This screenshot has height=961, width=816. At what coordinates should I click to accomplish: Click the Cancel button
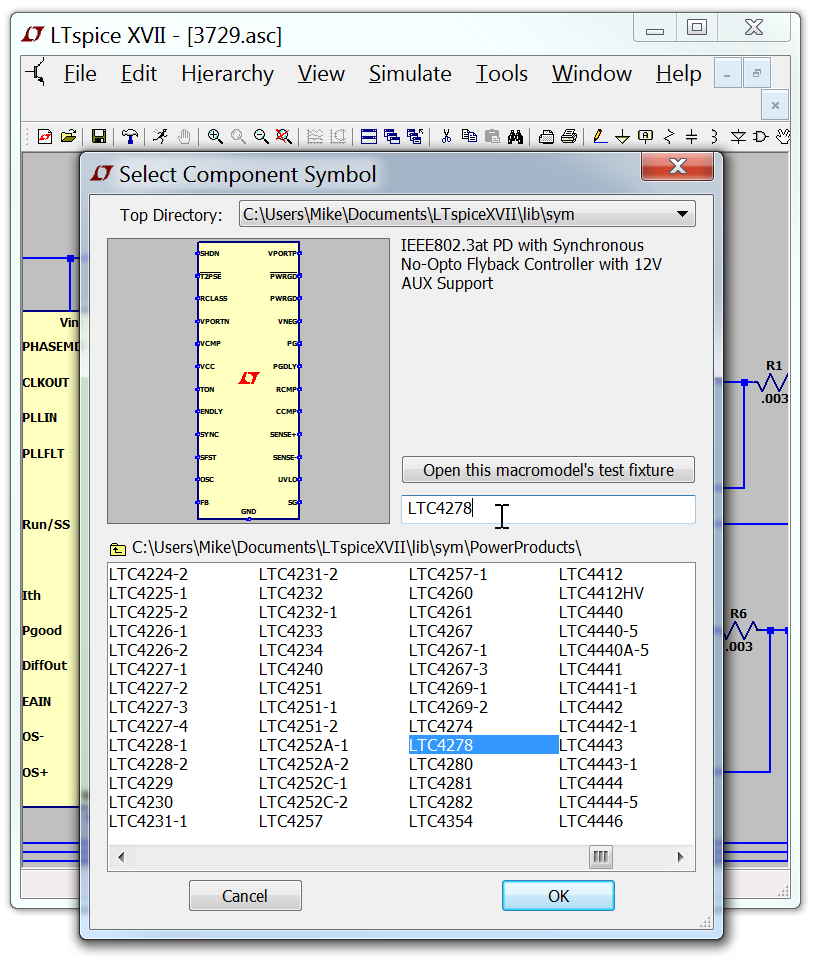(x=245, y=896)
